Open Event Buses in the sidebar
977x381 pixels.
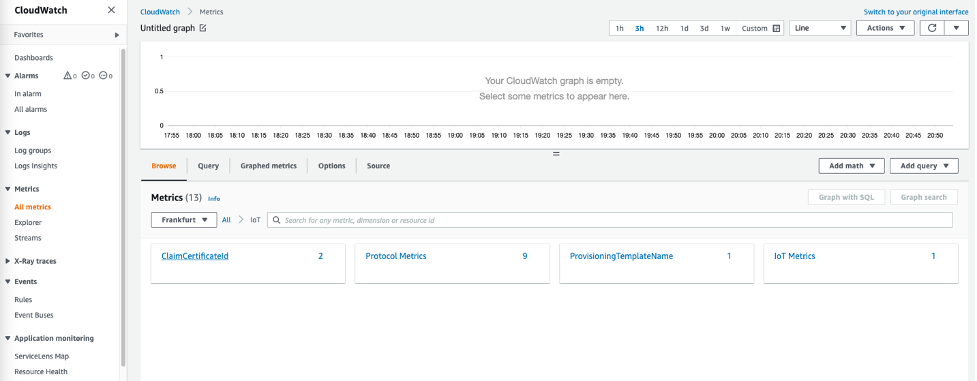[34, 316]
